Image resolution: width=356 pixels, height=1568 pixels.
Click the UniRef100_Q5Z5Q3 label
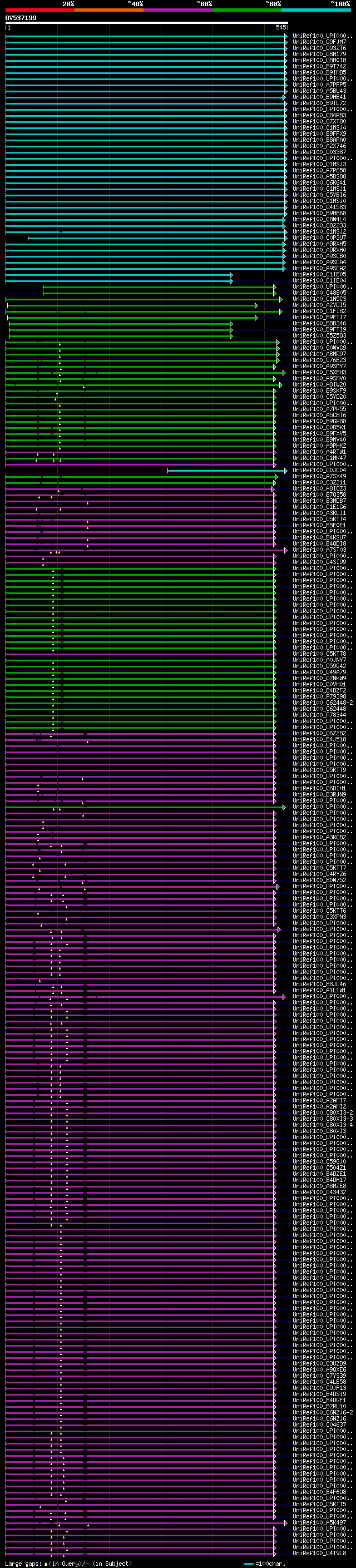coord(319,335)
